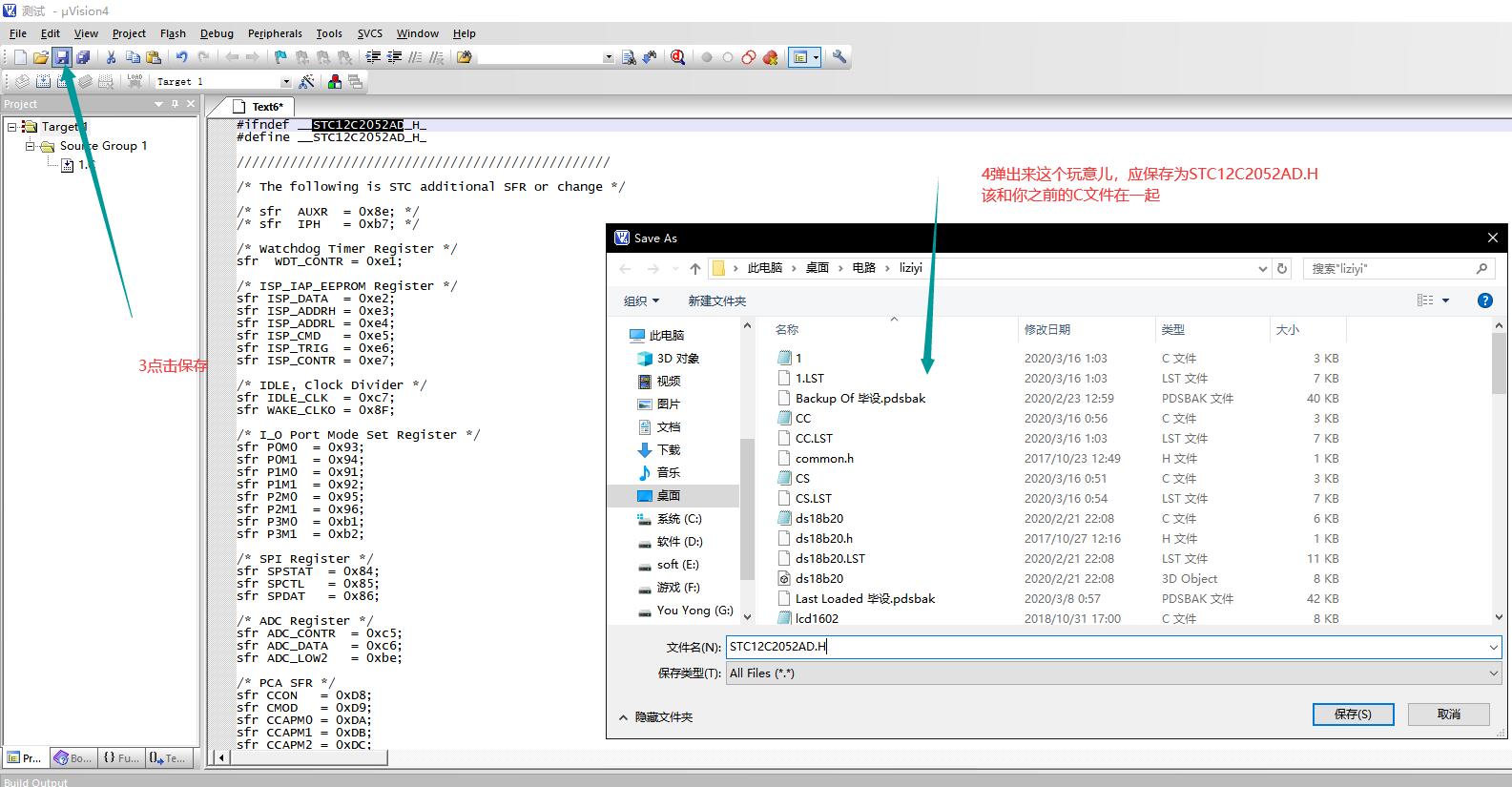The image size is (1512, 787).
Task: Collapse the Source Group 1 node
Action: [x=31, y=146]
